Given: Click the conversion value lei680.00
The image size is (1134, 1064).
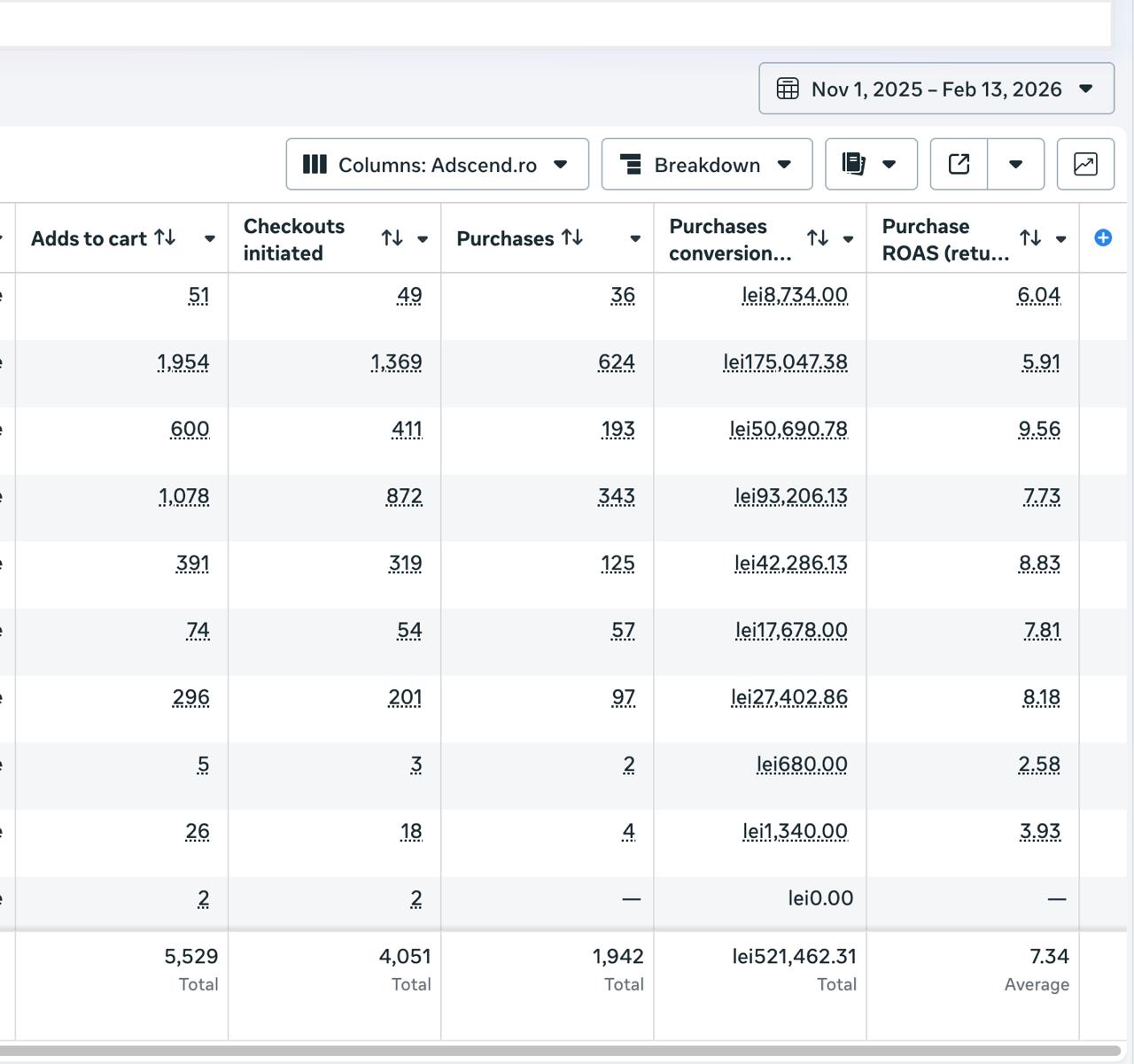Looking at the screenshot, I should tap(802, 765).
